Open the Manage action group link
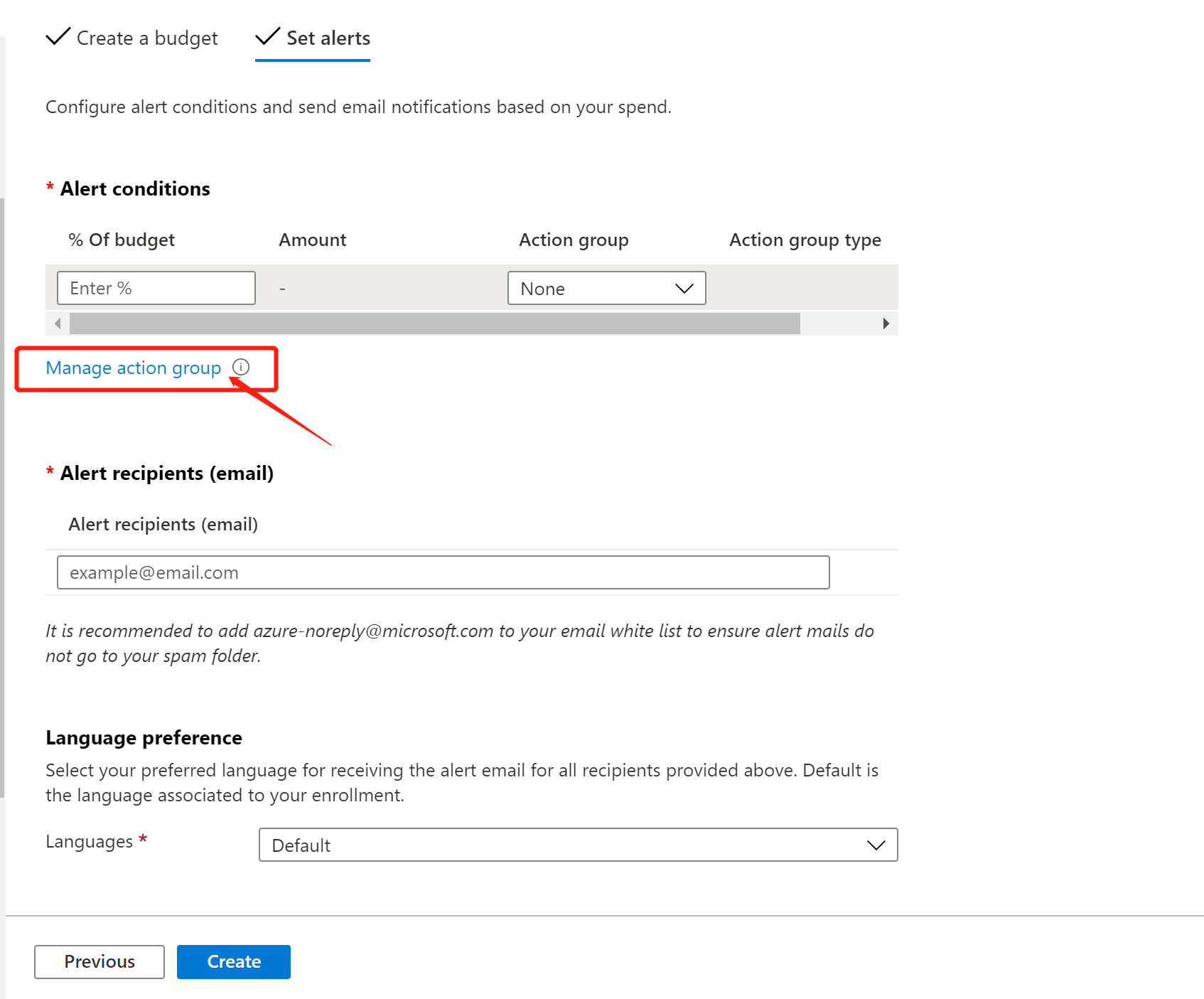Screen dimensions: 1204x999 click(x=134, y=368)
